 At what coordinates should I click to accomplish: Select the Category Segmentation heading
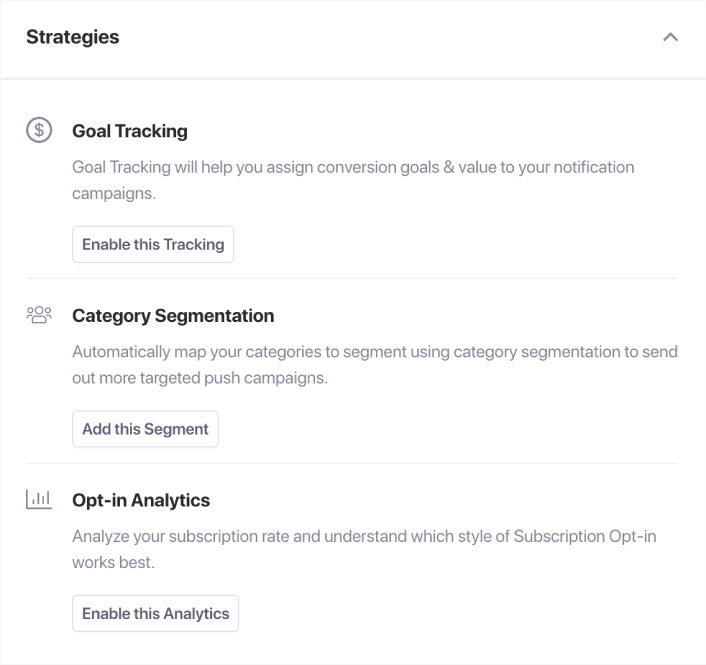coord(173,316)
